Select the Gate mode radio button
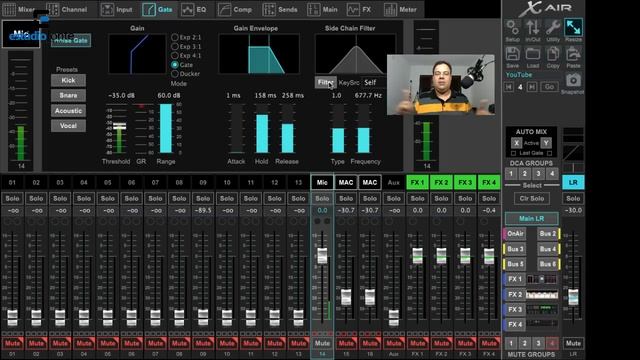The width and height of the screenshot is (640, 360). coord(175,64)
